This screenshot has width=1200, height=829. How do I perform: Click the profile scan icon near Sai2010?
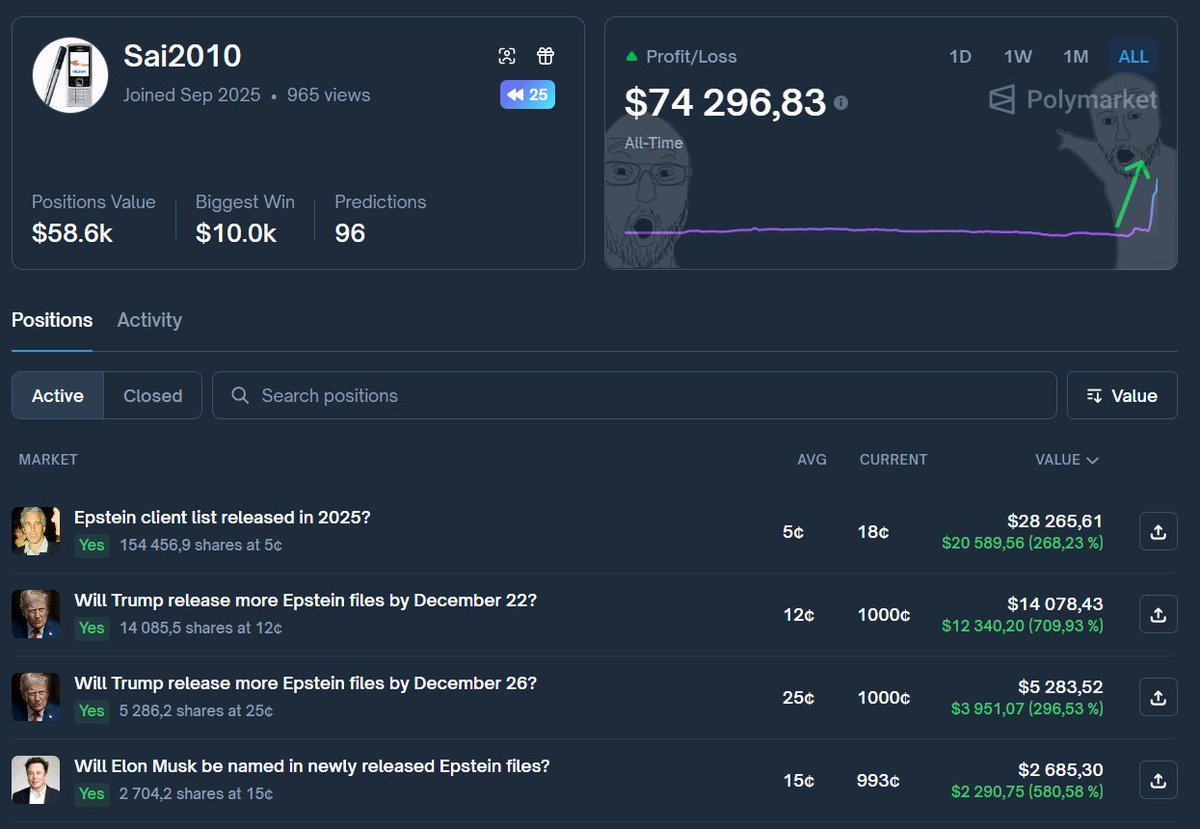click(x=508, y=56)
